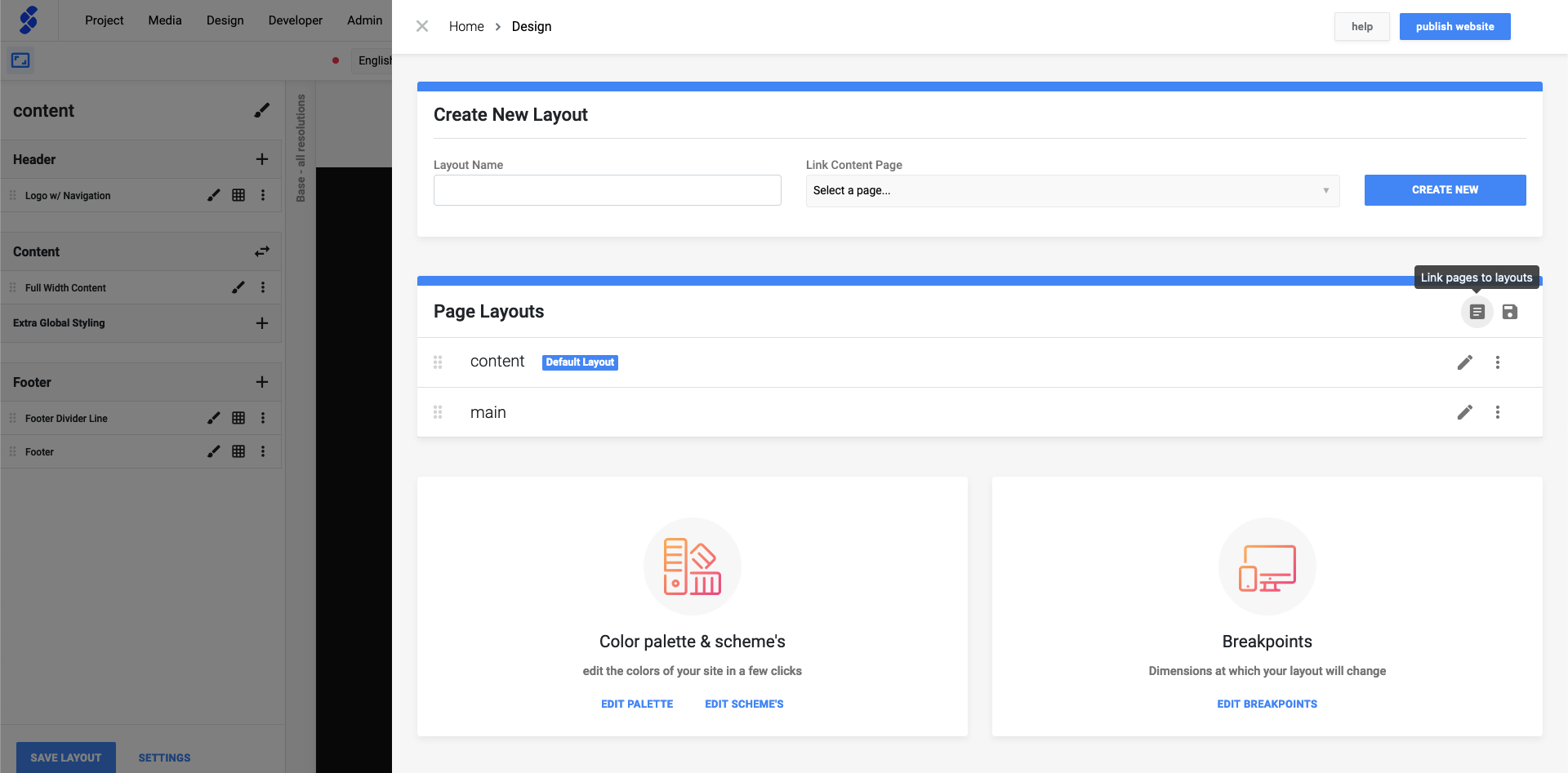The height and width of the screenshot is (773, 1568).
Task: Click CREATE NEW layout button
Action: point(1445,190)
